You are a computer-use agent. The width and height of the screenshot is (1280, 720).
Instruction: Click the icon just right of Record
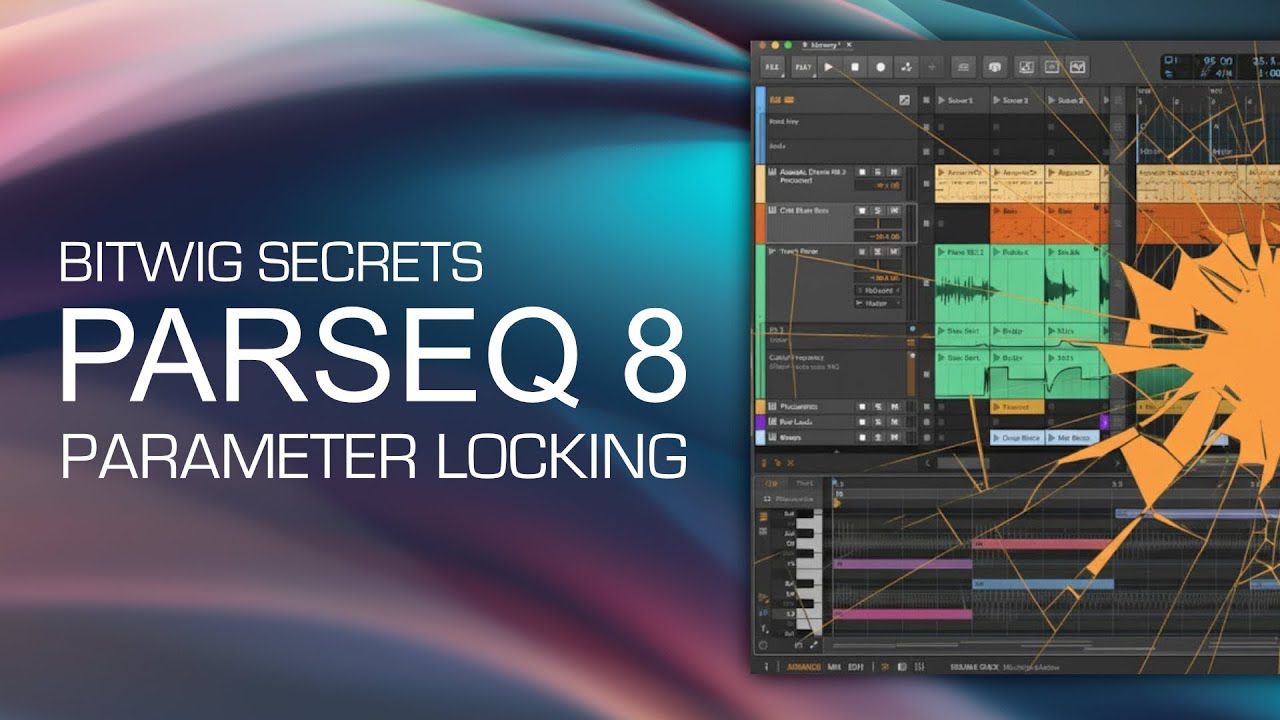907,67
